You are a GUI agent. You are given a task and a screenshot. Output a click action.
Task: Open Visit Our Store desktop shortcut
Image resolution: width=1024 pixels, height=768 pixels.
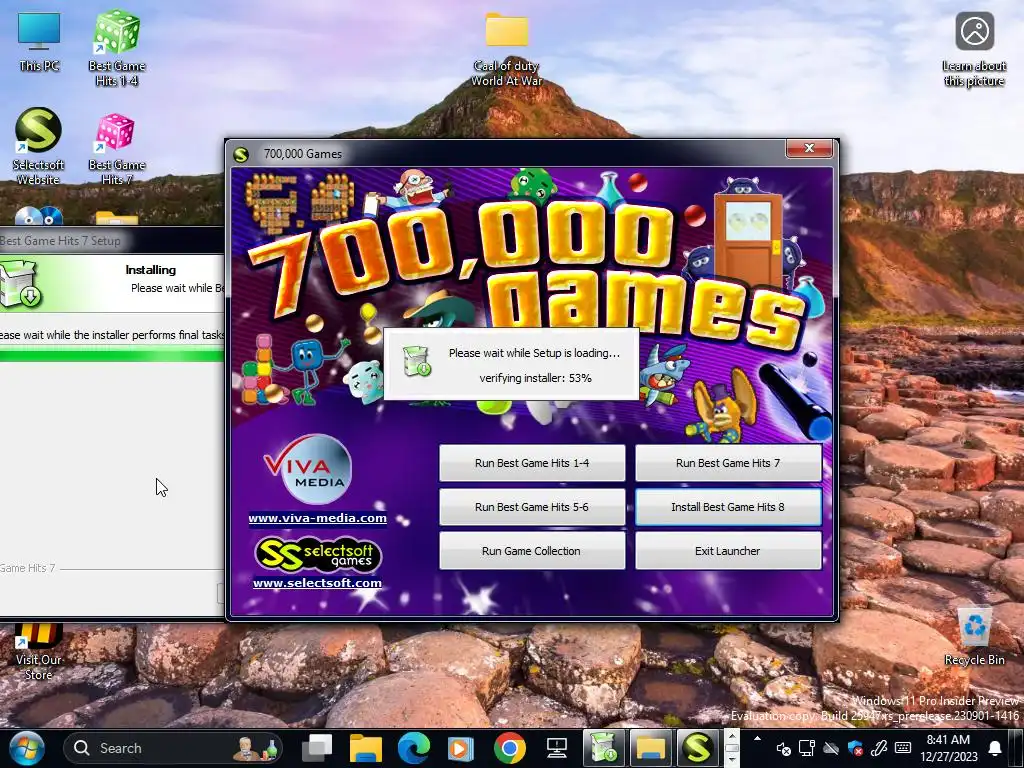pyautogui.click(x=38, y=652)
